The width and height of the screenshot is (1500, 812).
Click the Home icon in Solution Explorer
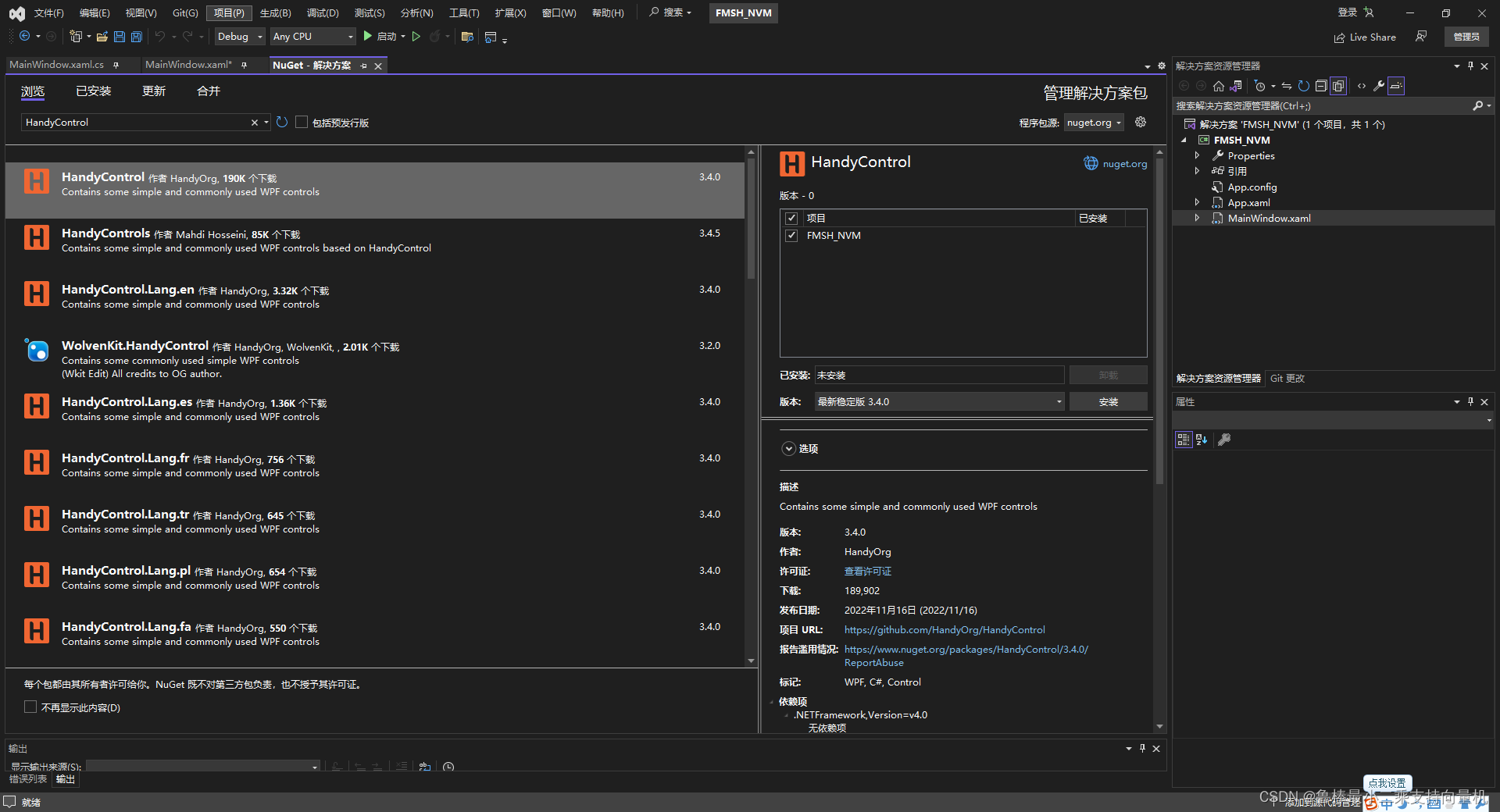click(x=1218, y=86)
